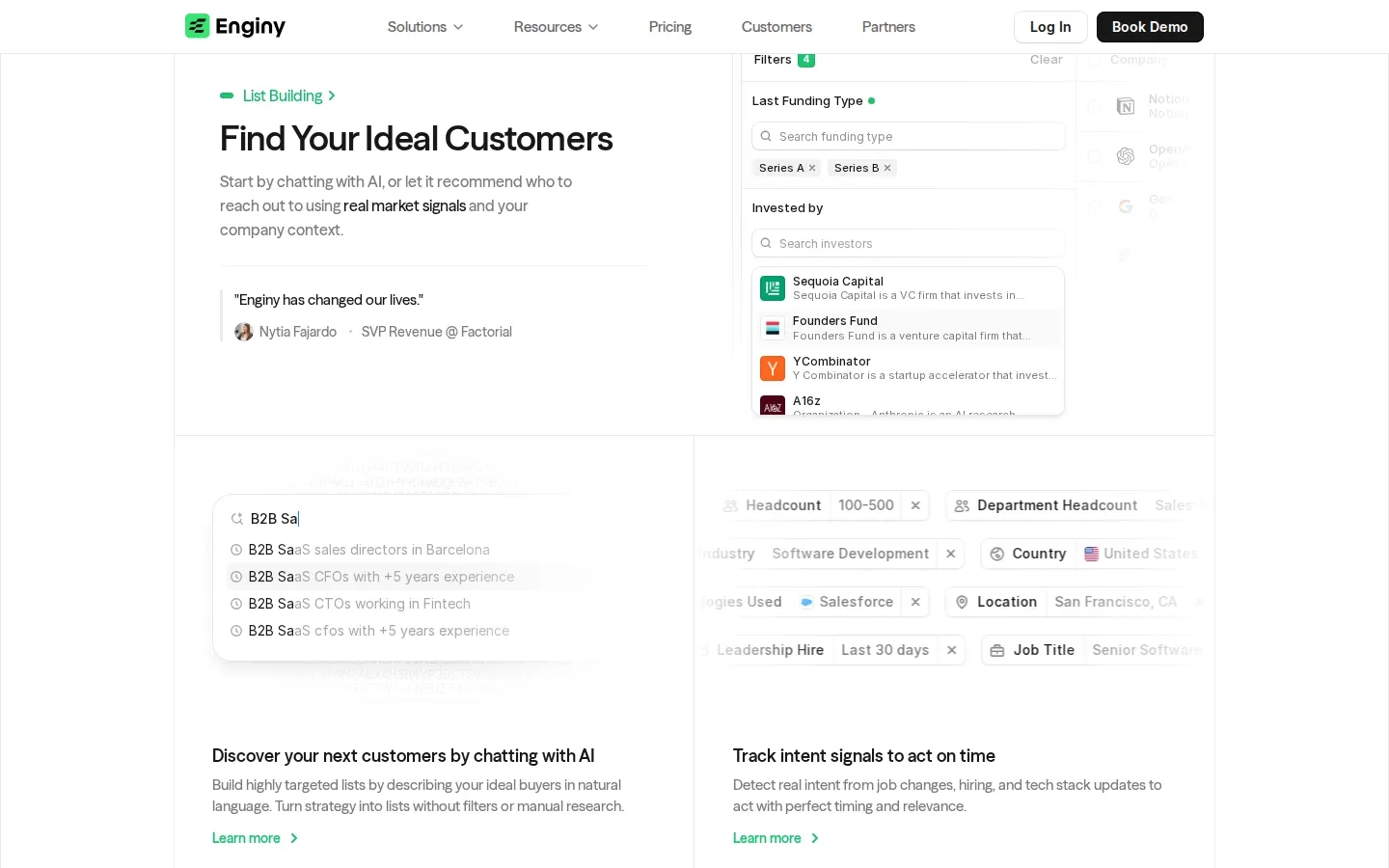
Task: Click the briefcase icon on Job Title chip
Action: coord(997,650)
